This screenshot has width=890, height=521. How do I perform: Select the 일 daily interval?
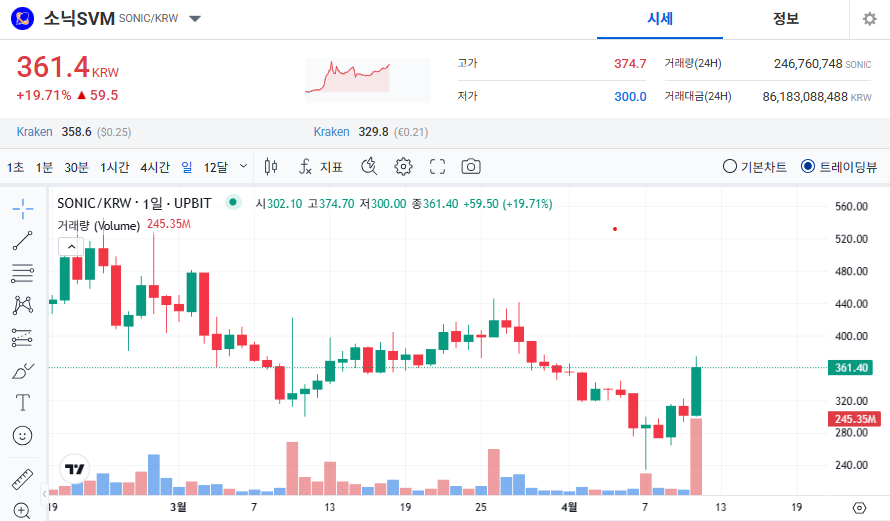pyautogui.click(x=187, y=167)
